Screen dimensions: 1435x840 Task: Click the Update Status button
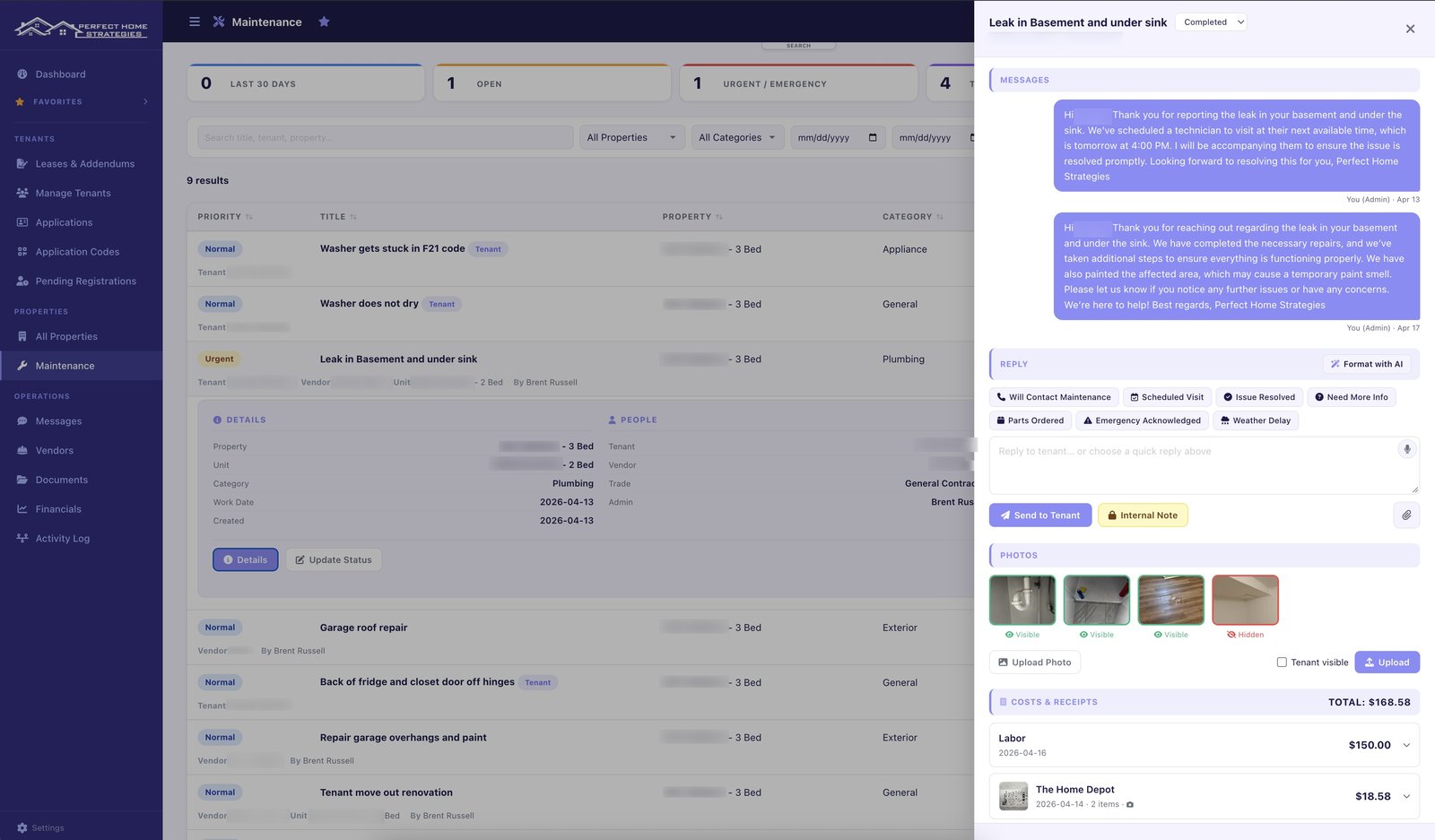pyautogui.click(x=334, y=560)
